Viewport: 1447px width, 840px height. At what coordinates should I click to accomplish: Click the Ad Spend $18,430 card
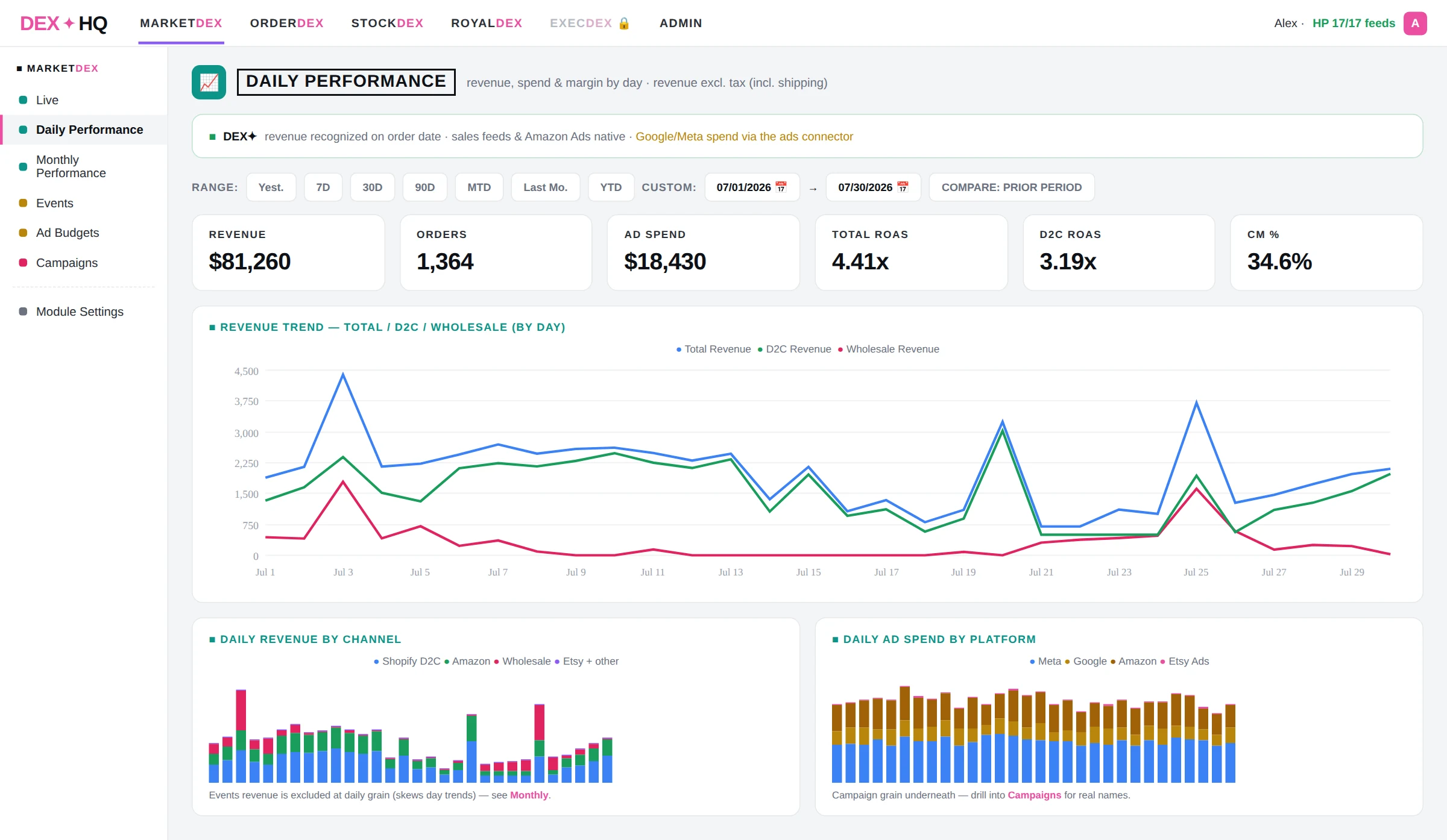pyautogui.click(x=704, y=252)
